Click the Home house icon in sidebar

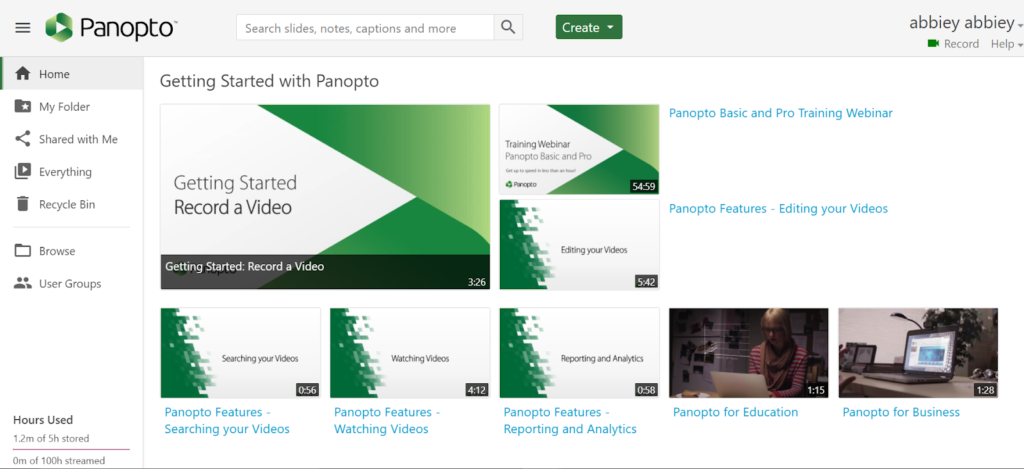tap(23, 74)
